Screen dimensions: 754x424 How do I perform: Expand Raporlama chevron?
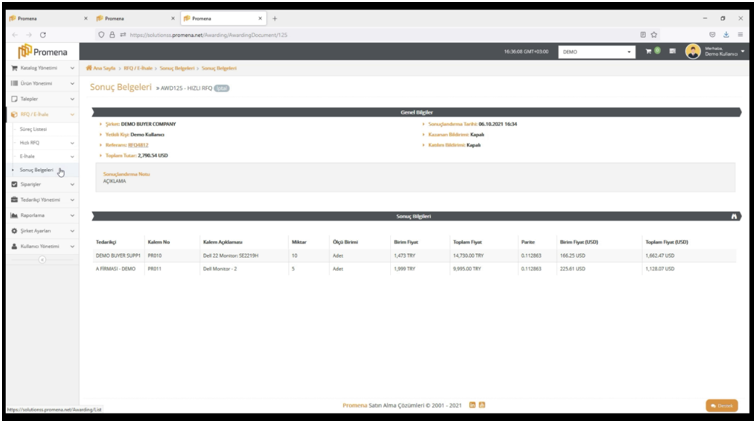72,215
